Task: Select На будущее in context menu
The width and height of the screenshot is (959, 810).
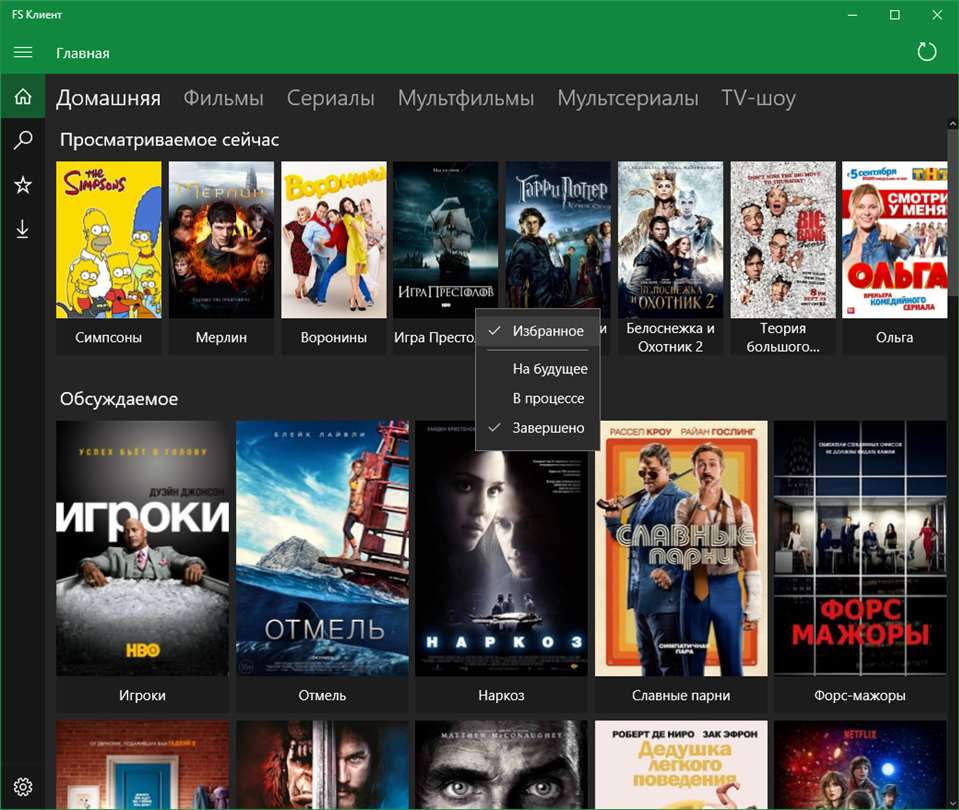Action: tap(538, 369)
